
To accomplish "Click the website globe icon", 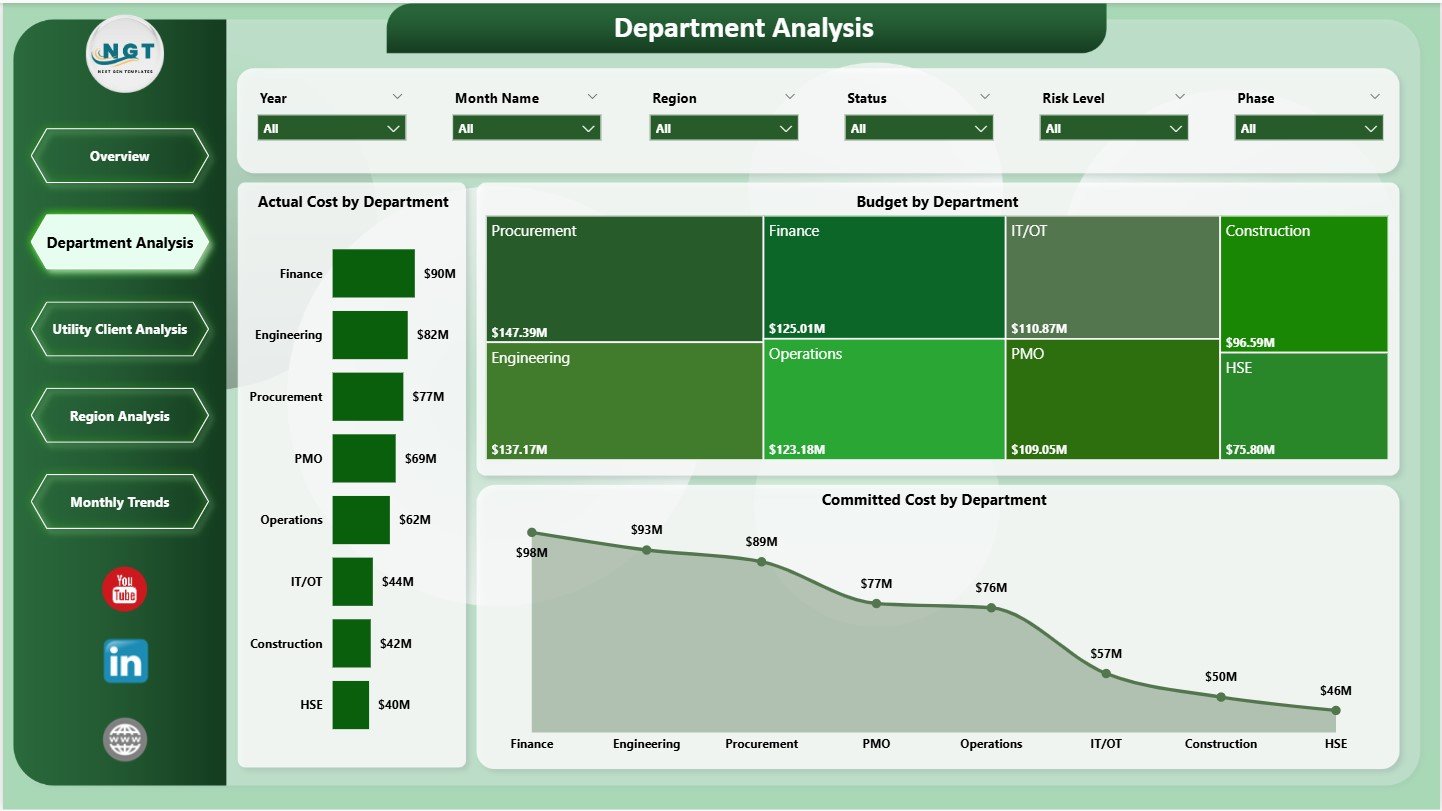I will (x=124, y=739).
